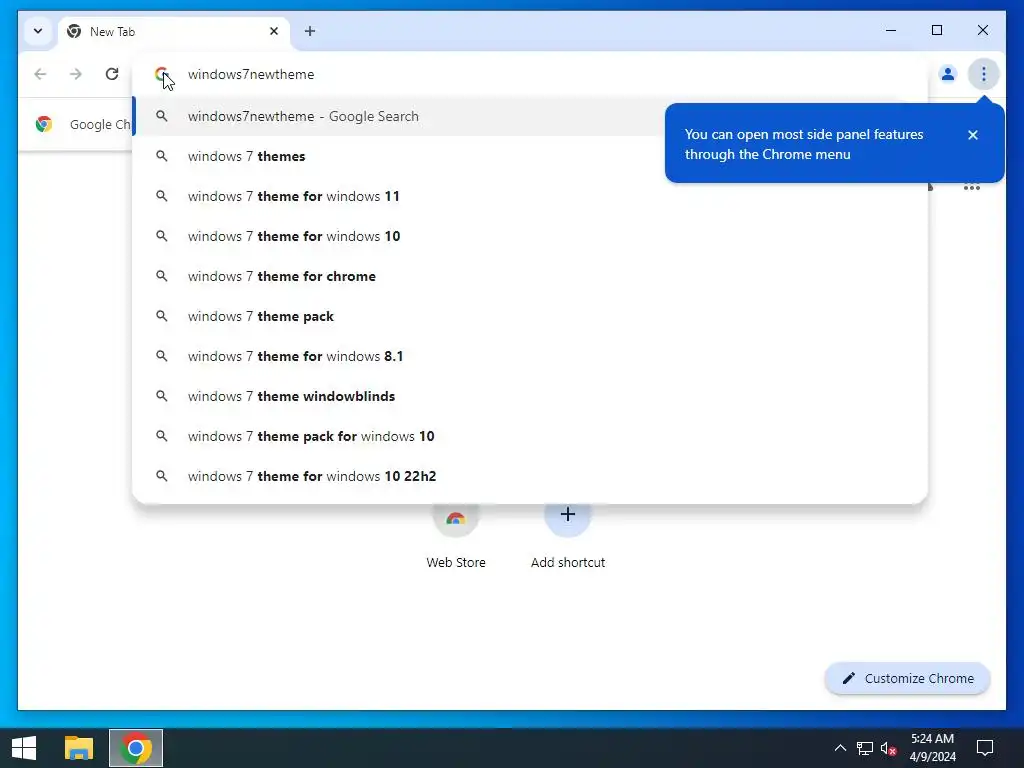Maximize the Chrome window
Viewport: 1024px width, 768px height.
[937, 30]
